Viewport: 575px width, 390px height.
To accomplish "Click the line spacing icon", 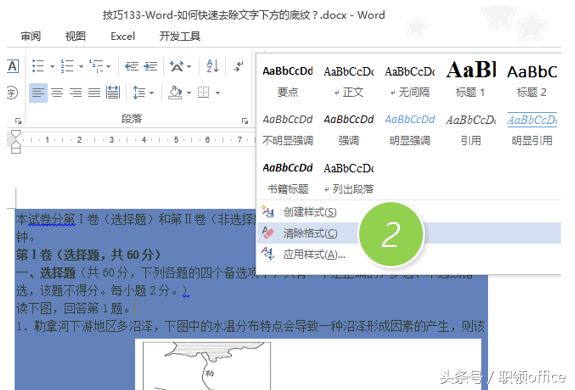I will (139, 92).
